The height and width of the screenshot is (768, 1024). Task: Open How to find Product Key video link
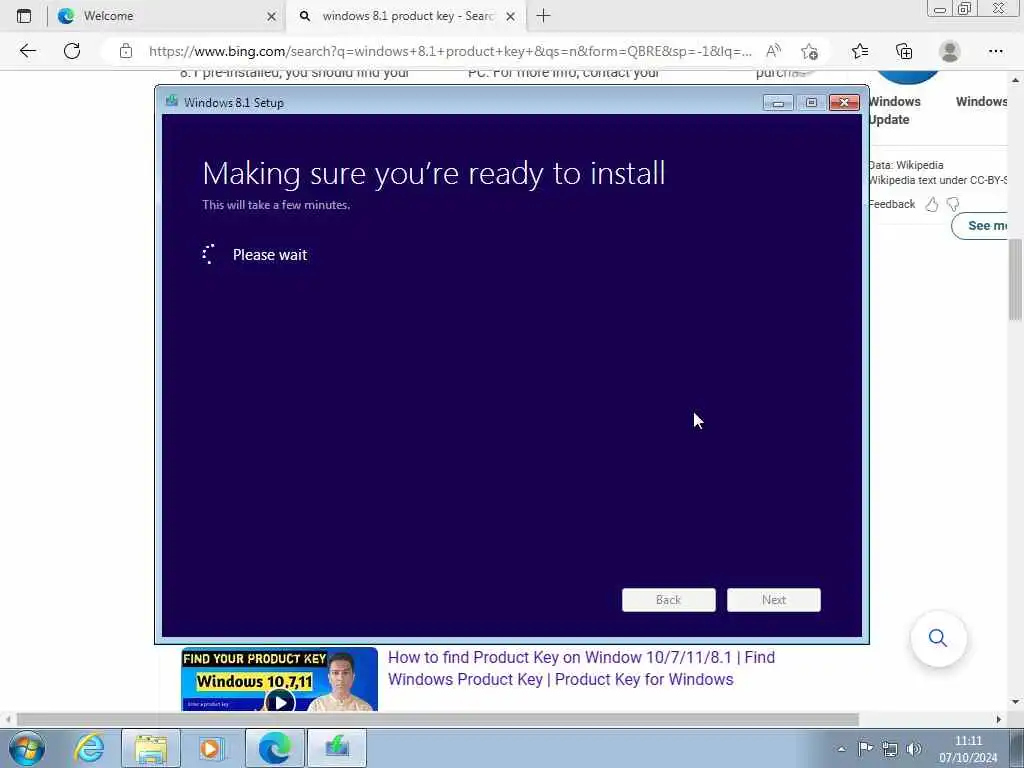[581, 668]
